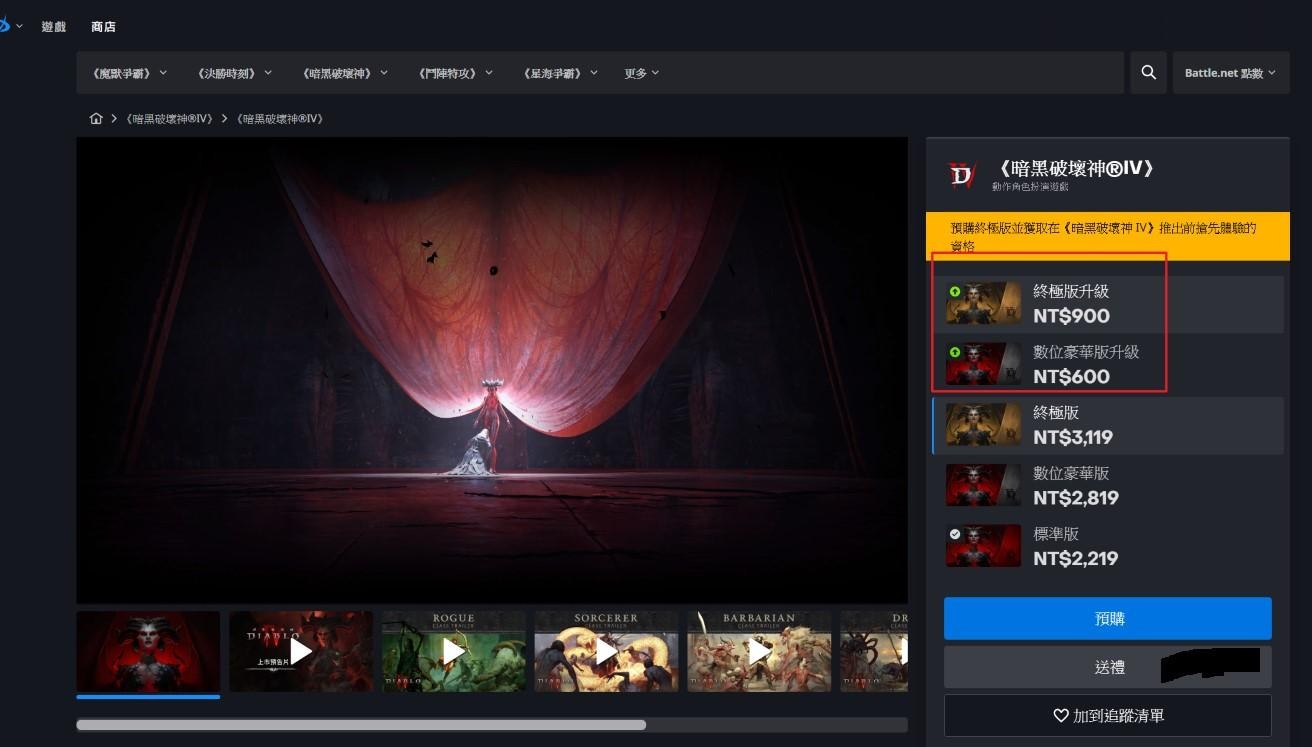Select 數位豪華版升級 NT$600 option

pyautogui.click(x=1108, y=364)
